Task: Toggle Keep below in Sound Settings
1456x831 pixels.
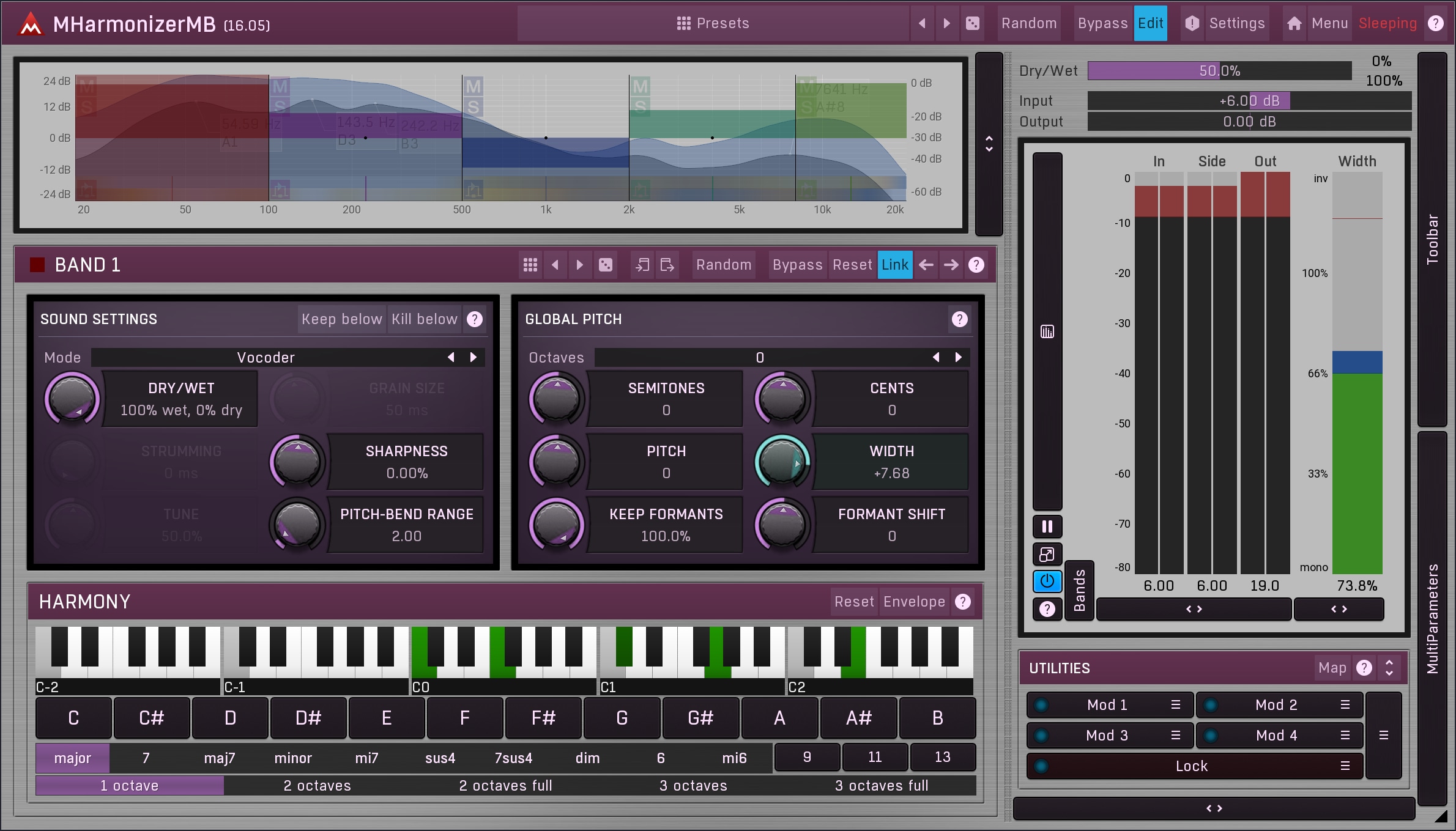Action: tap(341, 319)
